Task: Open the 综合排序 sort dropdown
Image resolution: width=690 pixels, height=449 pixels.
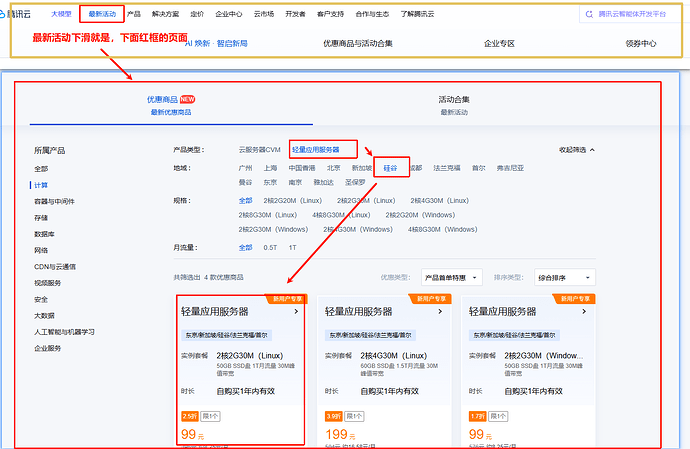Action: [x=565, y=278]
